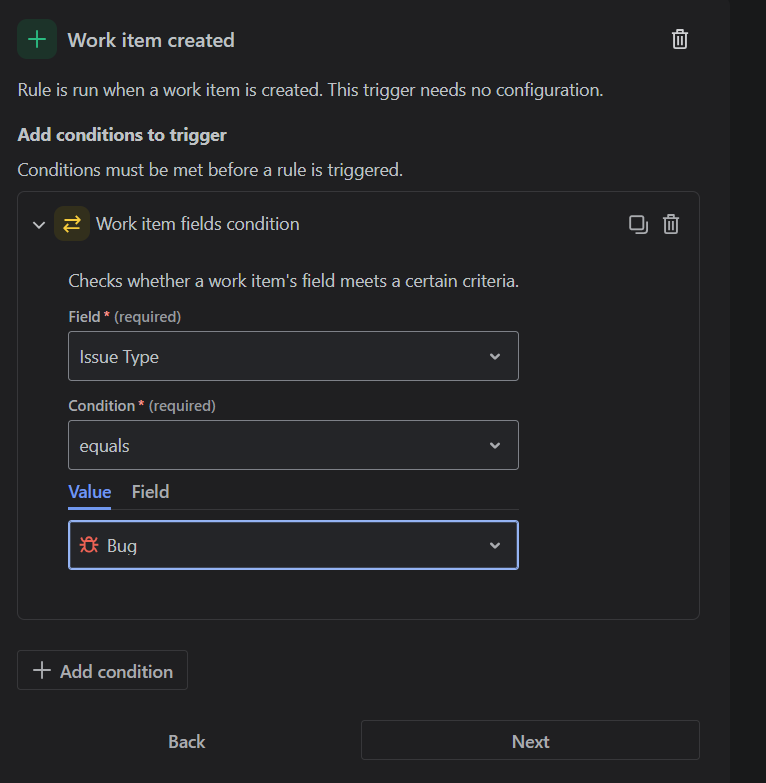The image size is (766, 783).
Task: Click the Next button
Action: [530, 740]
